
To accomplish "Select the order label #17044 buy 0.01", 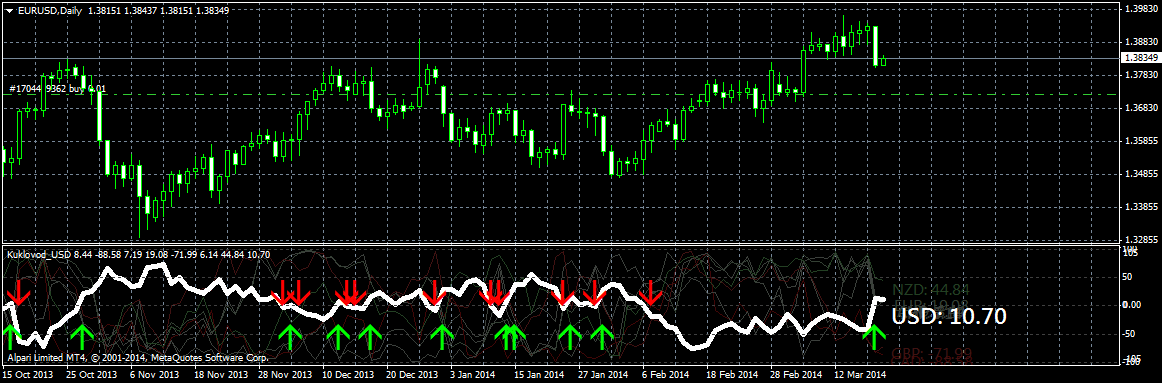I will pos(58,89).
